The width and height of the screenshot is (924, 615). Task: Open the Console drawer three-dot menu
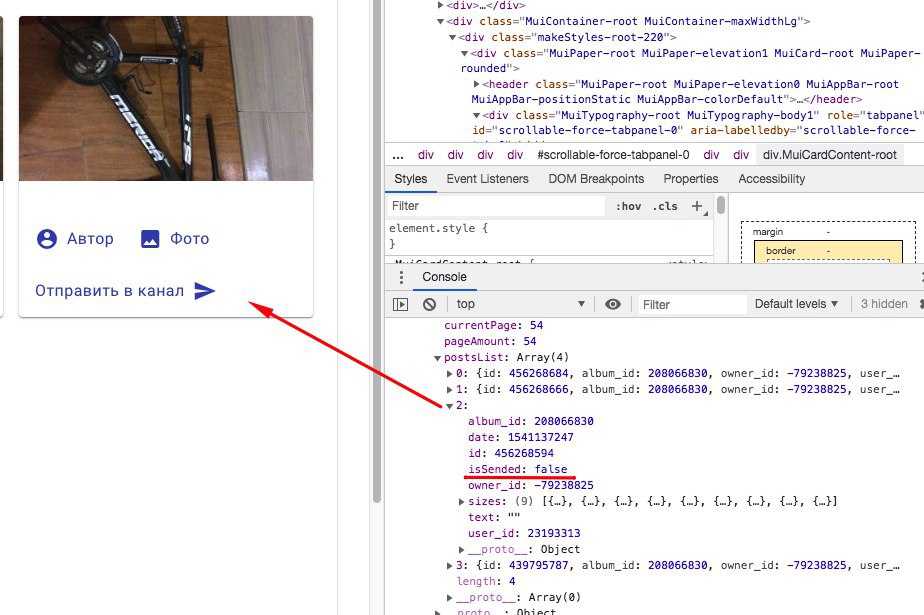[x=401, y=277]
